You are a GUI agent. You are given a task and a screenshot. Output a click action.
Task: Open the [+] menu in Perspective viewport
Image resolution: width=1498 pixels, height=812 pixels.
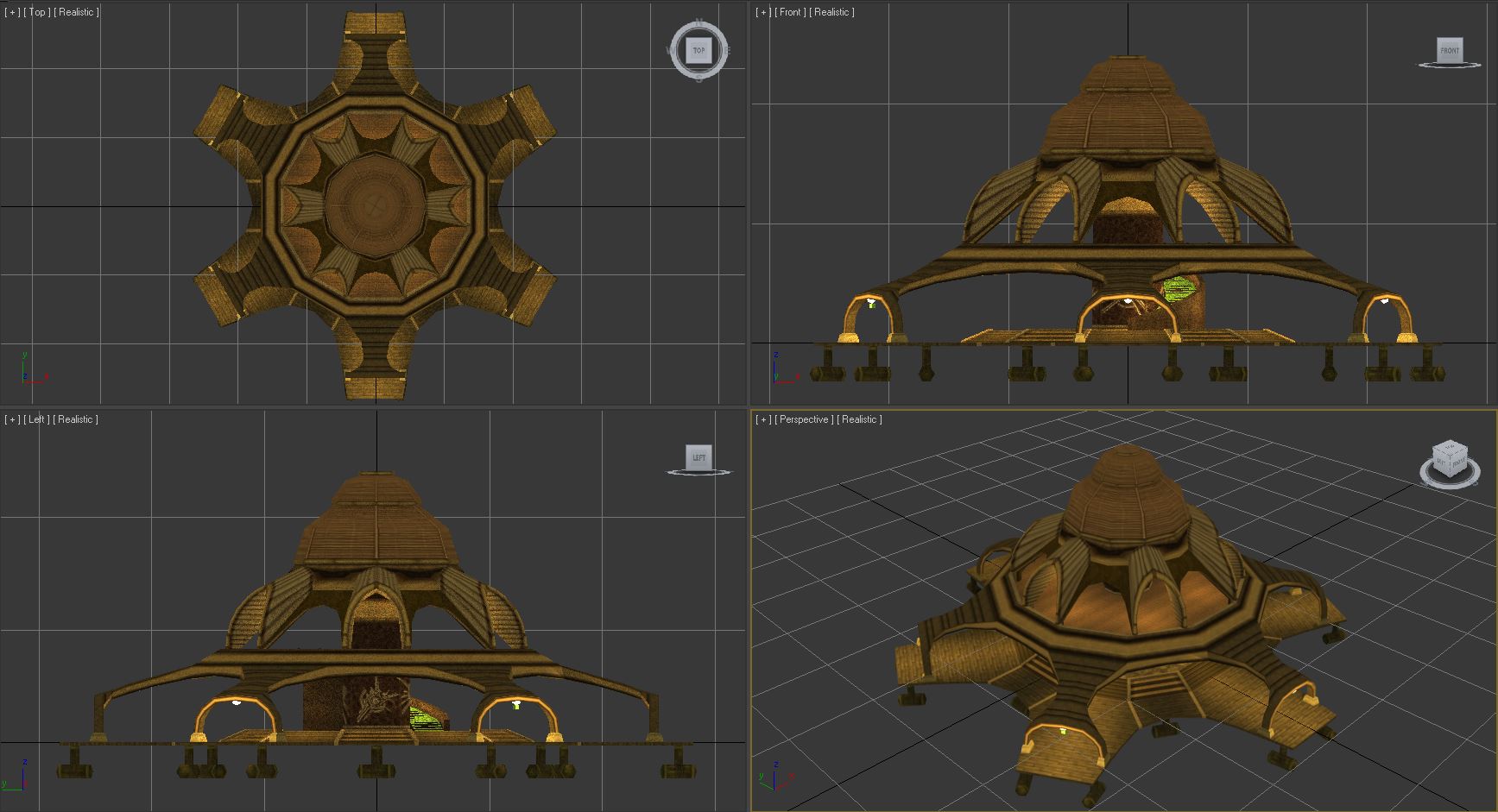(763, 419)
